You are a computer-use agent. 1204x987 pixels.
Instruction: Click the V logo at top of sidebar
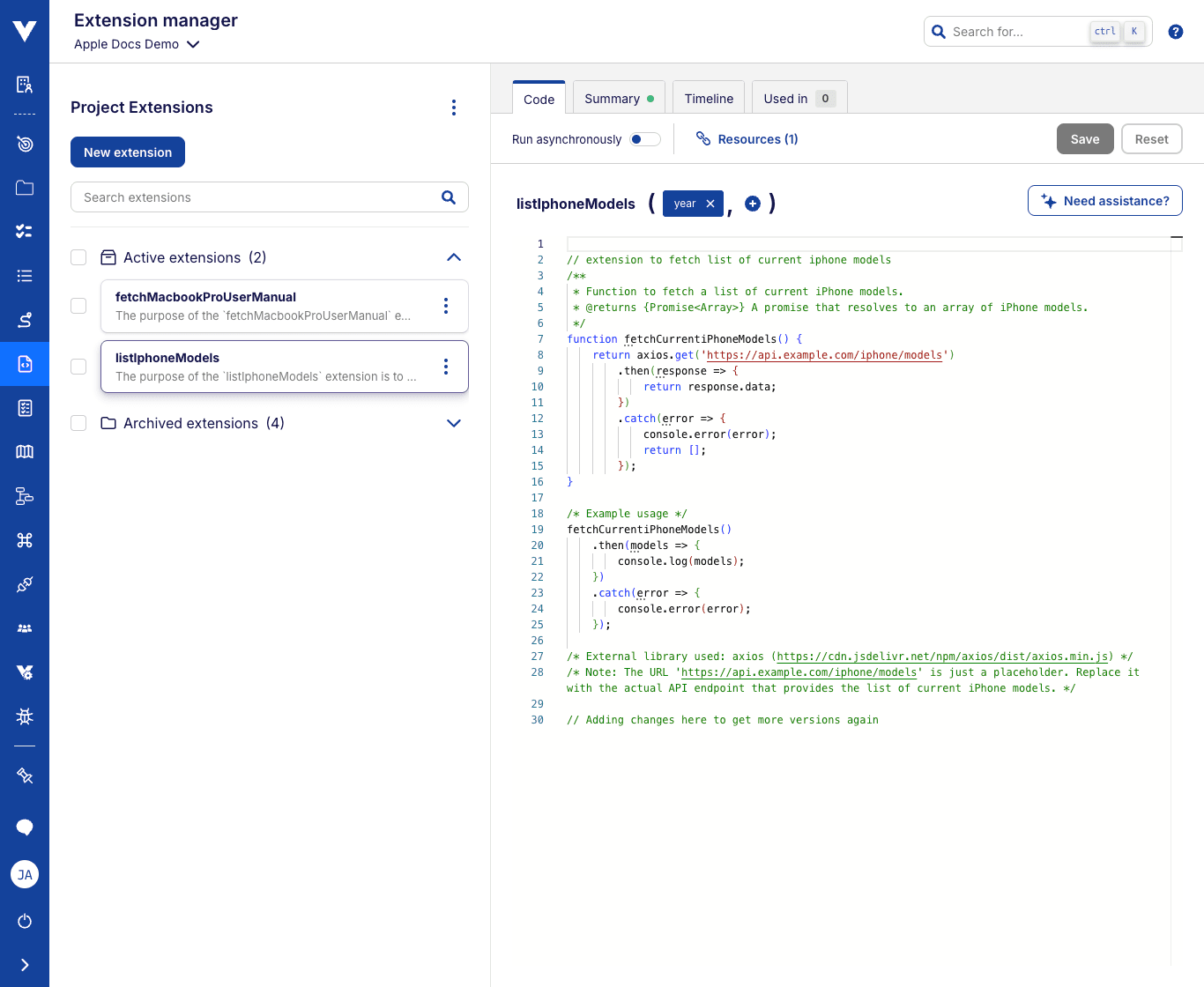tap(25, 31)
